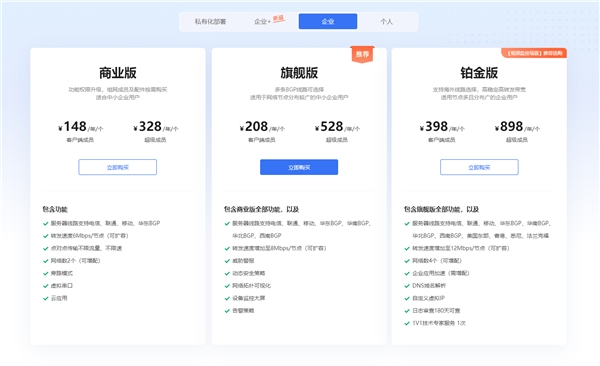Click the 旁路模式 feature text

[62, 273]
